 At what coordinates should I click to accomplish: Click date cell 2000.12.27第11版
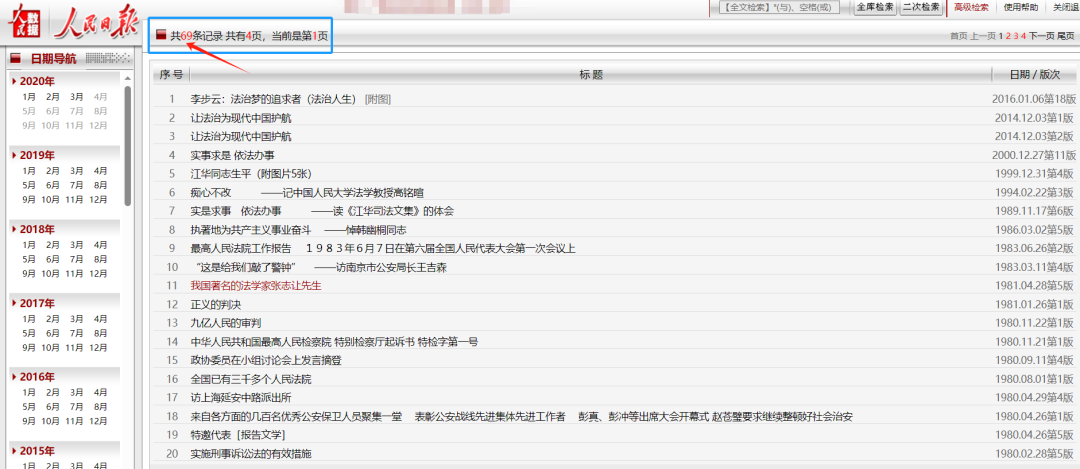[1033, 156]
